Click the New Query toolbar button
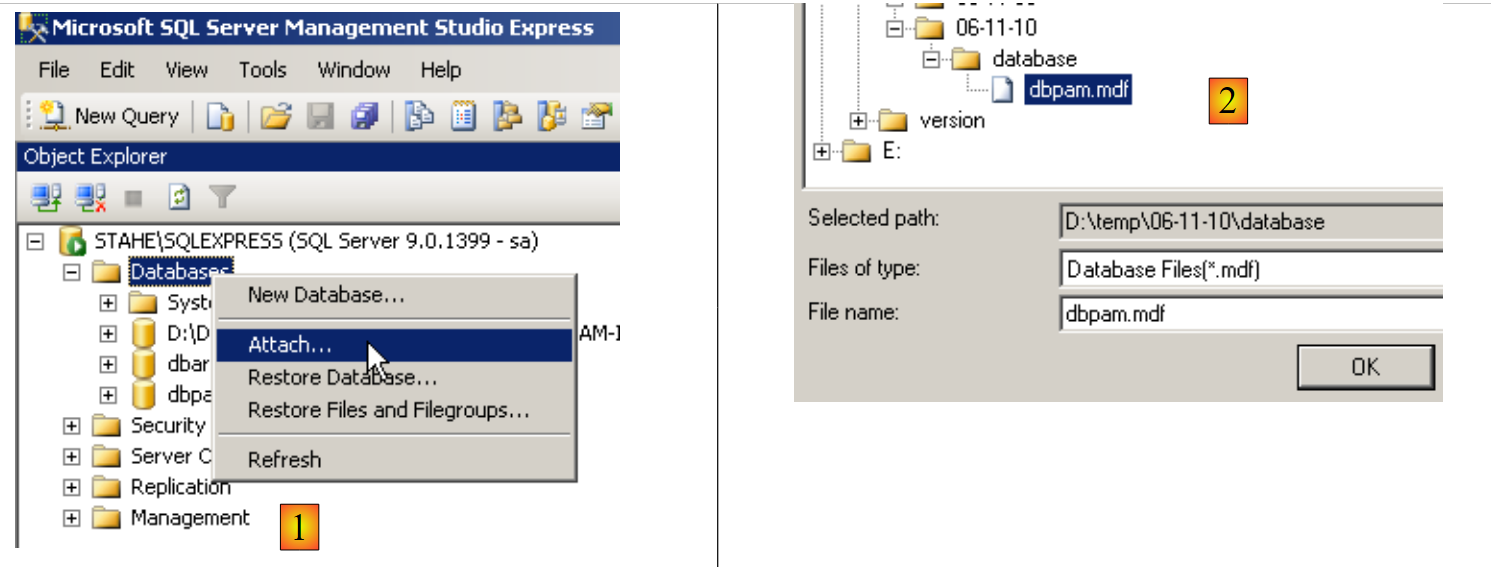The height and width of the screenshot is (567, 1491). [110, 116]
